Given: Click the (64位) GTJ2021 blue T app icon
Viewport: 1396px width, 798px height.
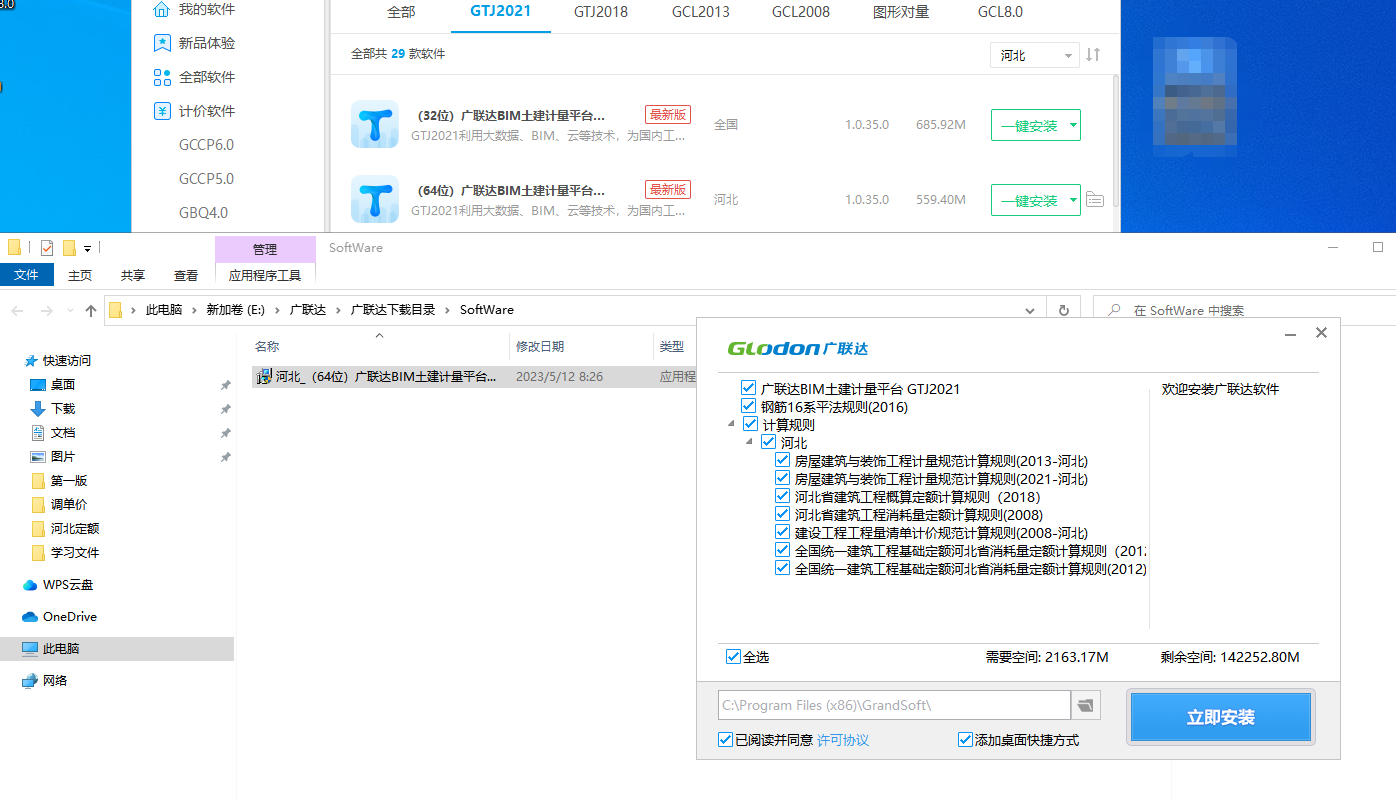Looking at the screenshot, I should coord(375,199).
